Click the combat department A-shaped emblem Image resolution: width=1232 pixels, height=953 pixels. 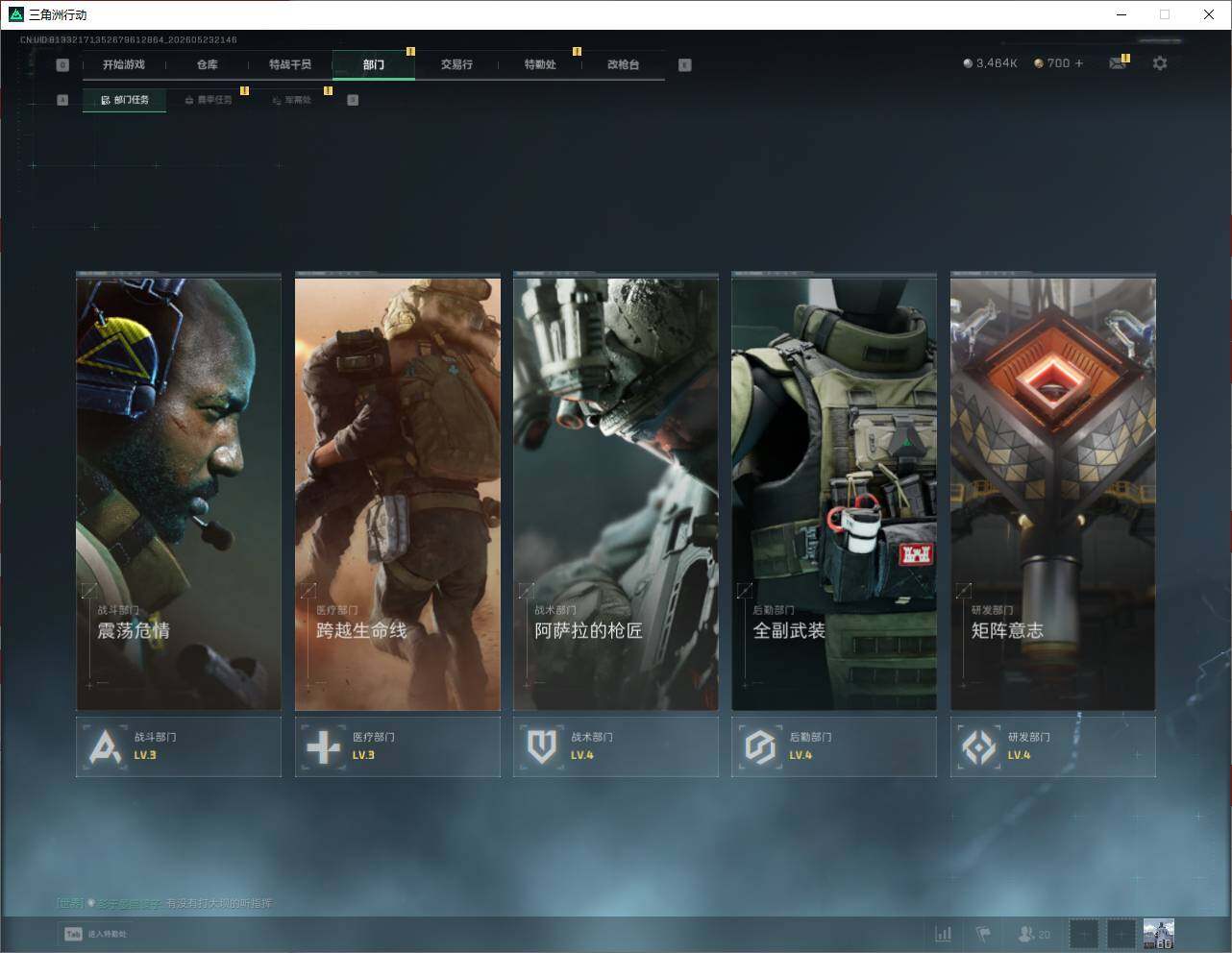pyautogui.click(x=105, y=746)
